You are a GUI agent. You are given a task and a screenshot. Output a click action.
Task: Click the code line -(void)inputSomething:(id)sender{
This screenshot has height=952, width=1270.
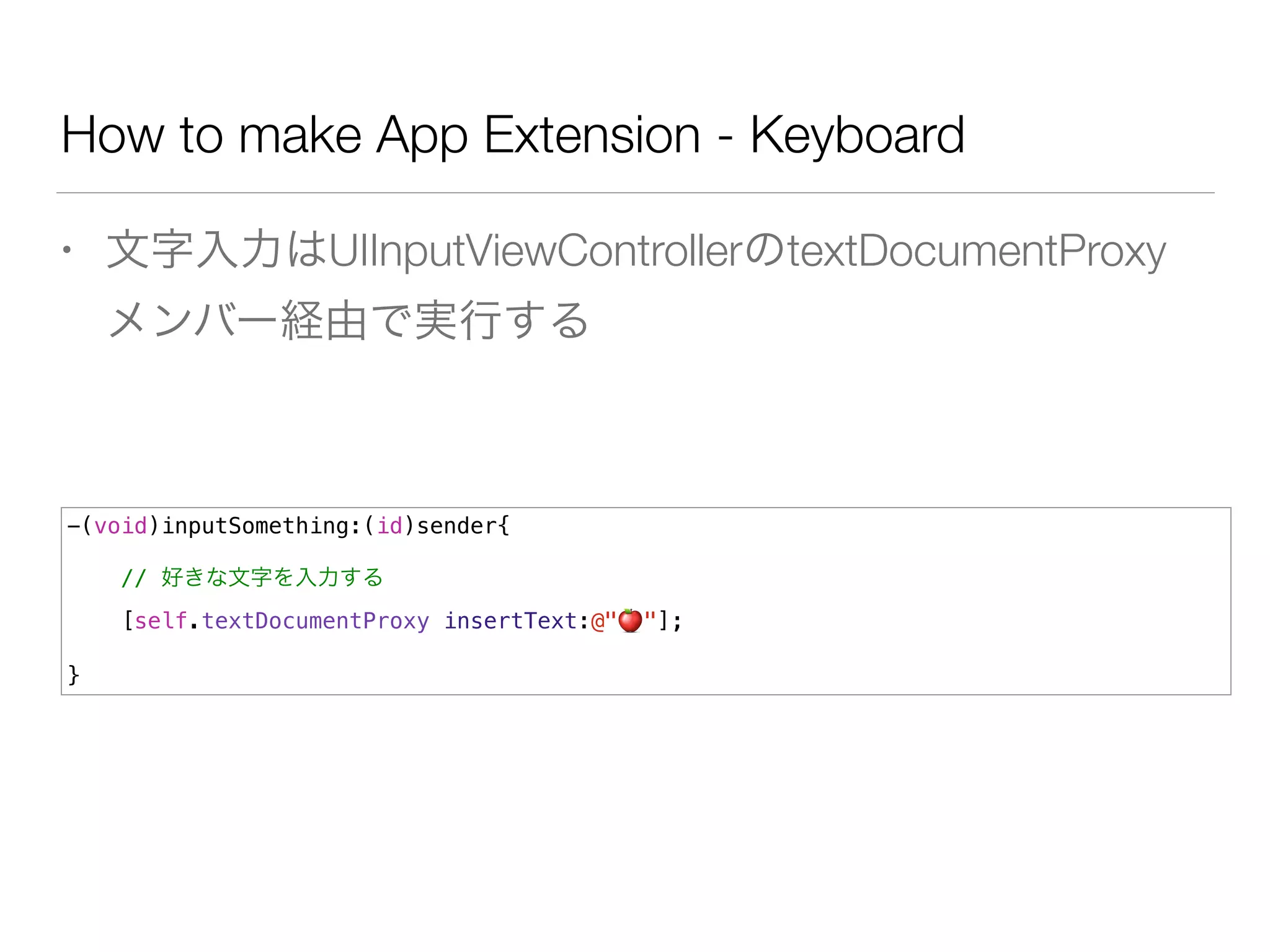pos(288,526)
